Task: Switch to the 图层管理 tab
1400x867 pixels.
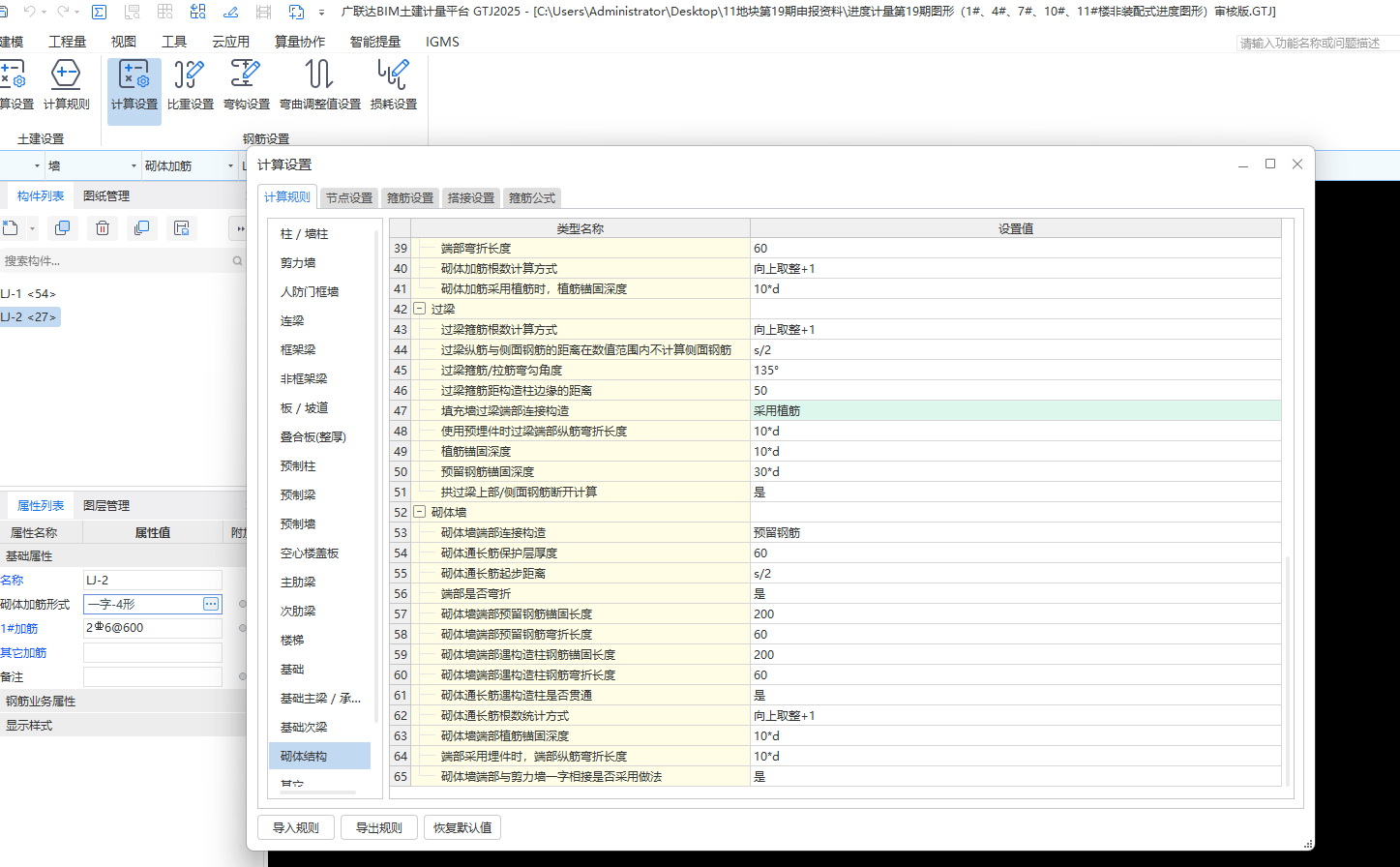Action: [x=106, y=505]
